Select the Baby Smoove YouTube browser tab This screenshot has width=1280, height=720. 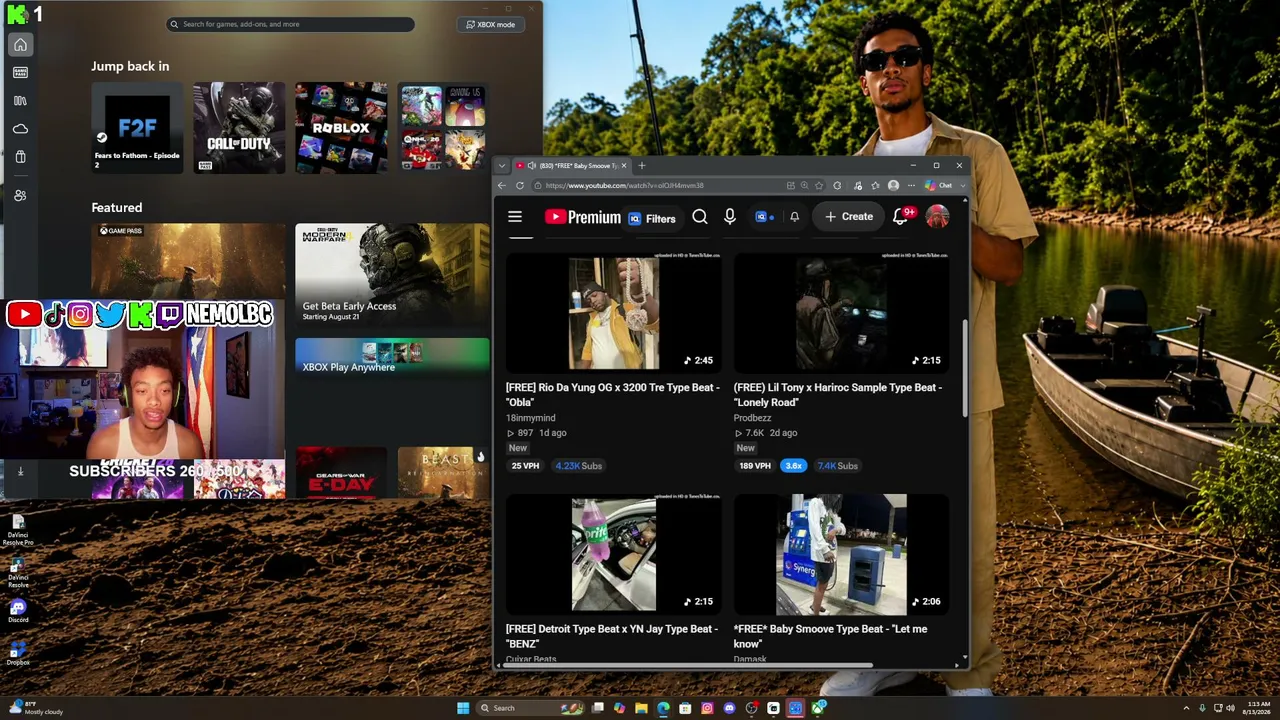[572, 166]
